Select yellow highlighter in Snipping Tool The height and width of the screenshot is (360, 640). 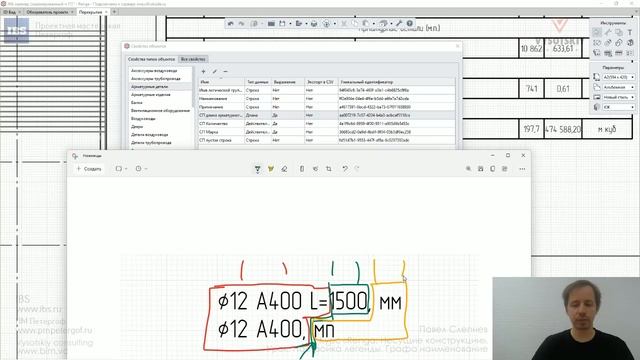271,169
